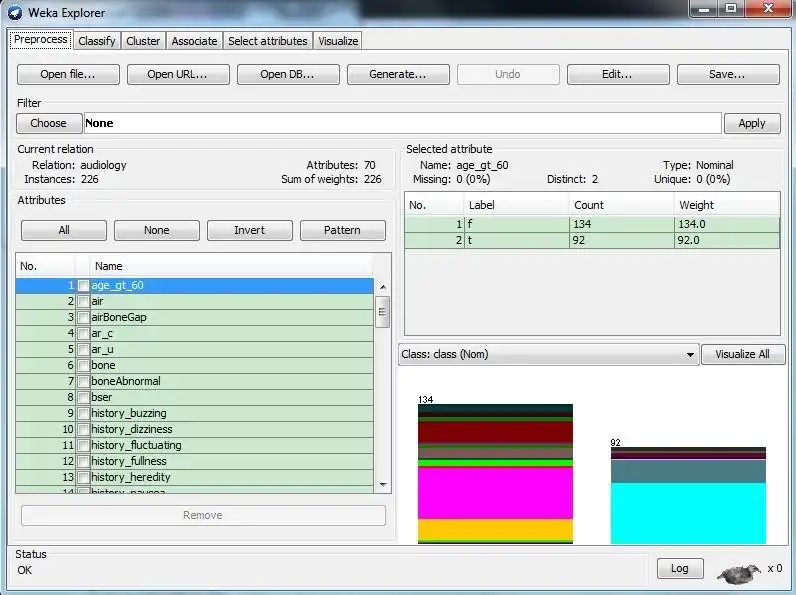Select the history_fullness attribute row
Viewport: 796px width, 595px height.
tap(195, 461)
